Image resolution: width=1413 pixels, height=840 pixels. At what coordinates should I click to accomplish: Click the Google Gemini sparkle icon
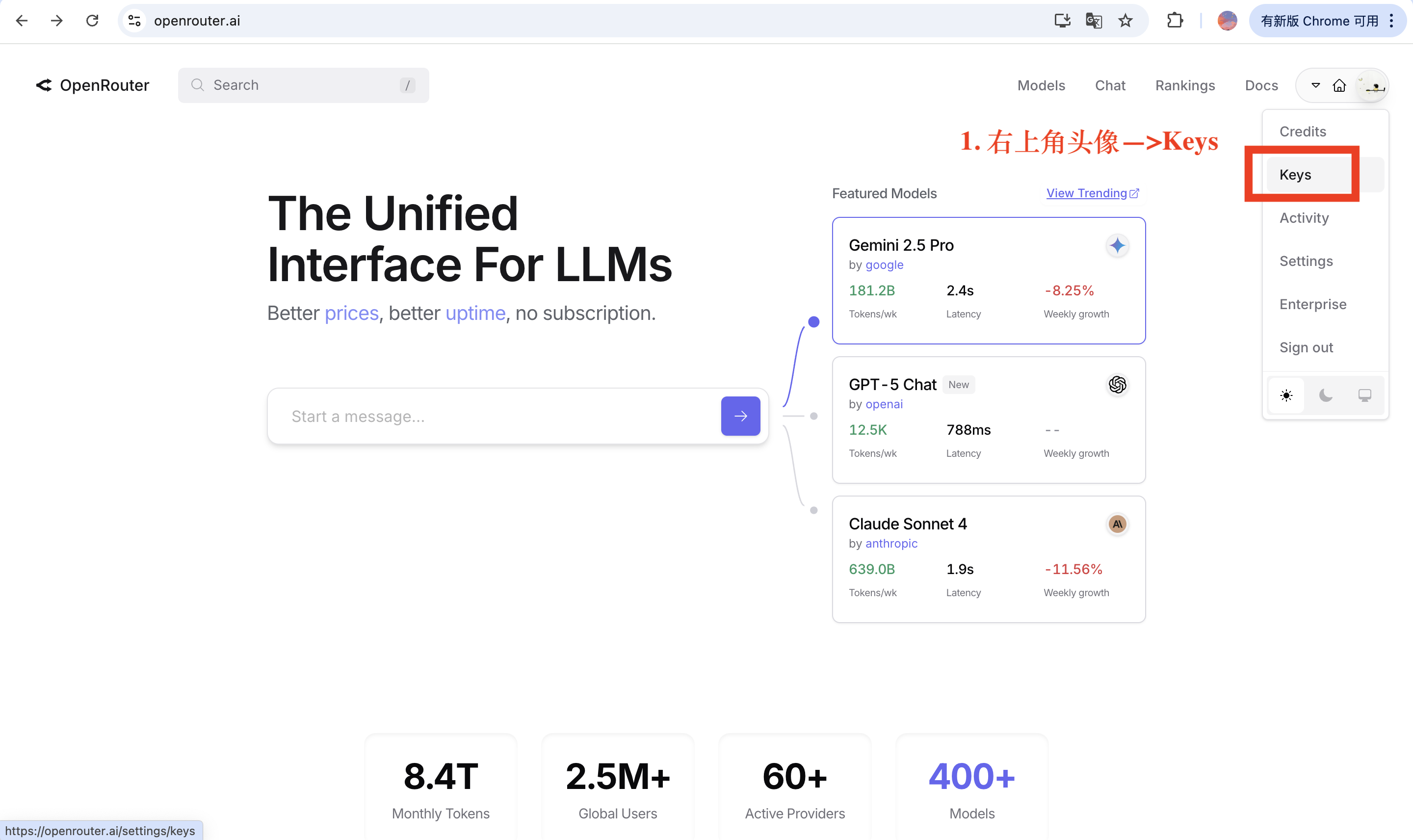click(1117, 246)
